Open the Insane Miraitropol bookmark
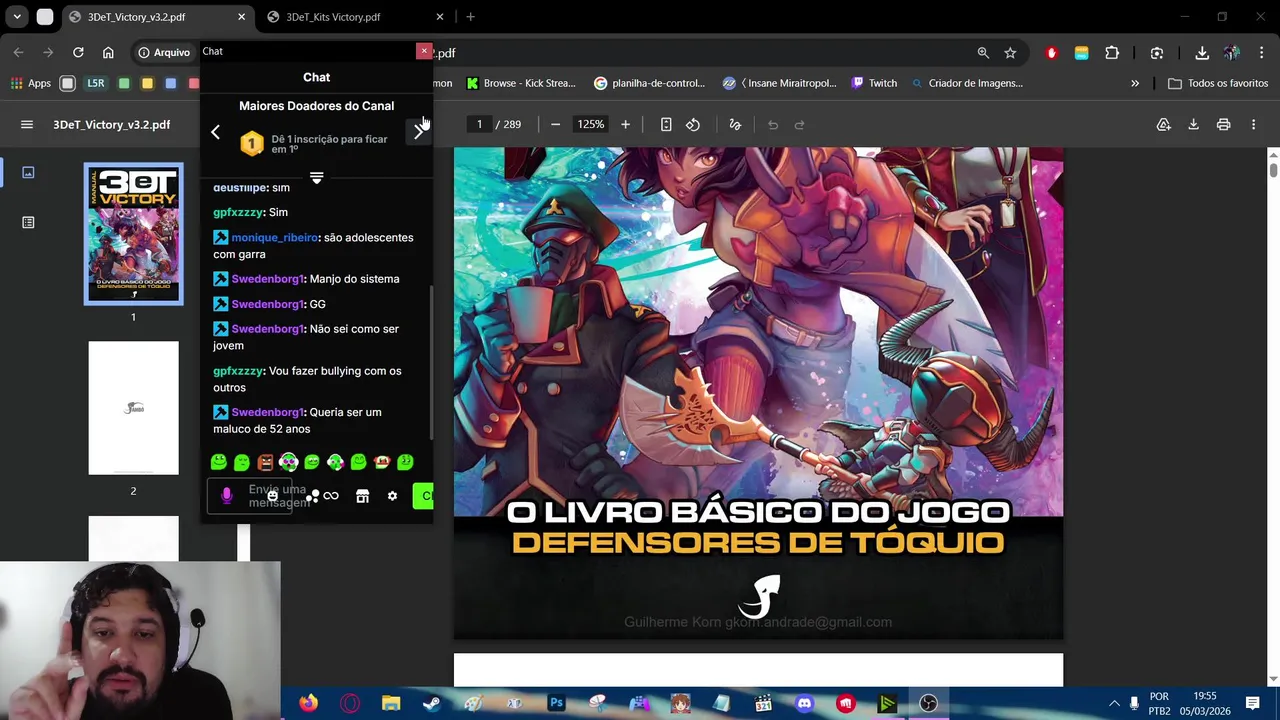The width and height of the screenshot is (1280, 720). (x=779, y=83)
